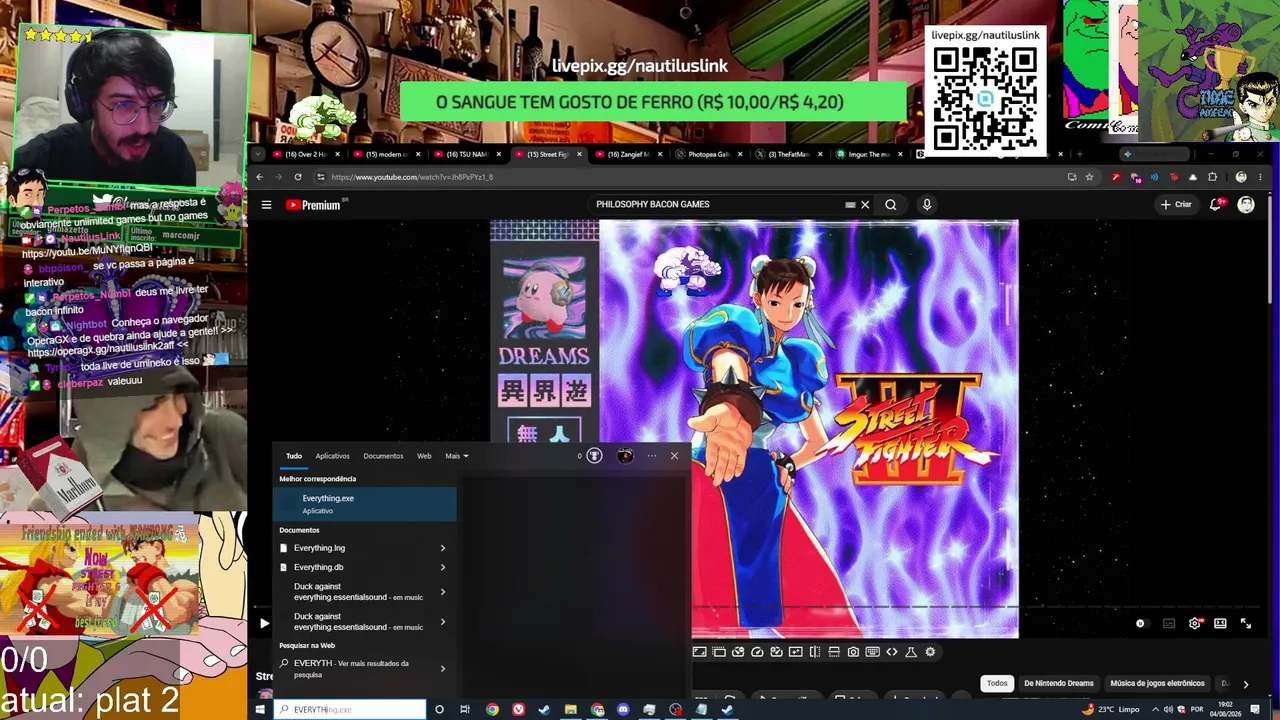Select 'Música de jogos eletrônicos' filter chip

pos(1157,684)
